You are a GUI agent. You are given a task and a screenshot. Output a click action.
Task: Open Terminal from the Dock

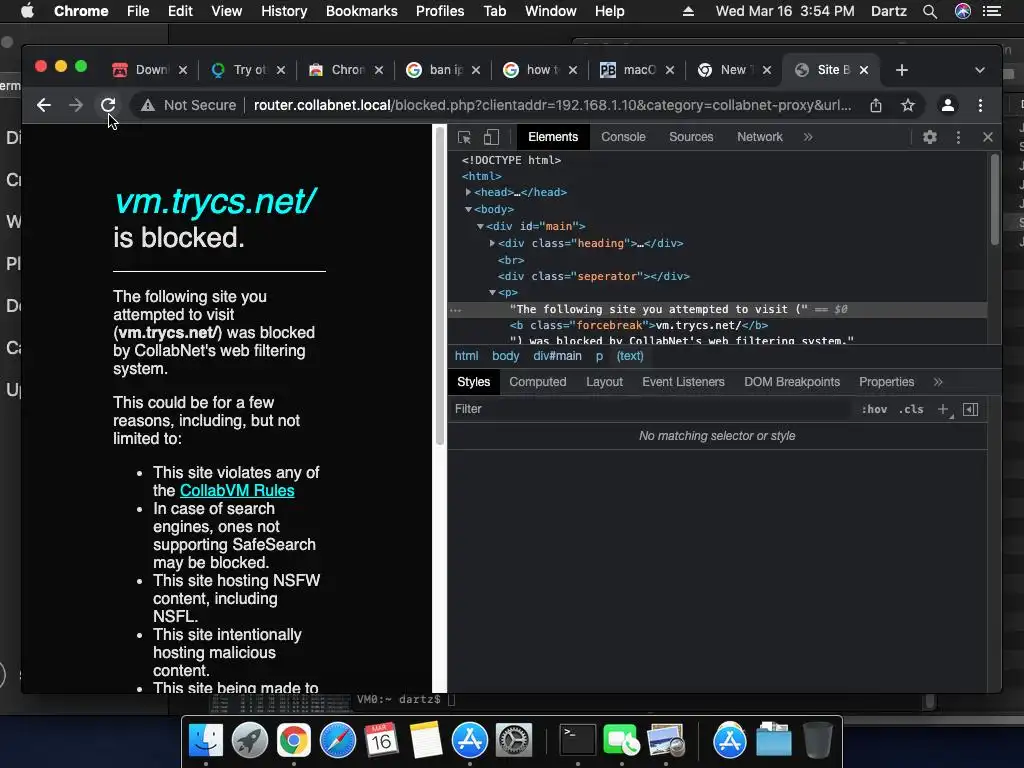pyautogui.click(x=577, y=740)
